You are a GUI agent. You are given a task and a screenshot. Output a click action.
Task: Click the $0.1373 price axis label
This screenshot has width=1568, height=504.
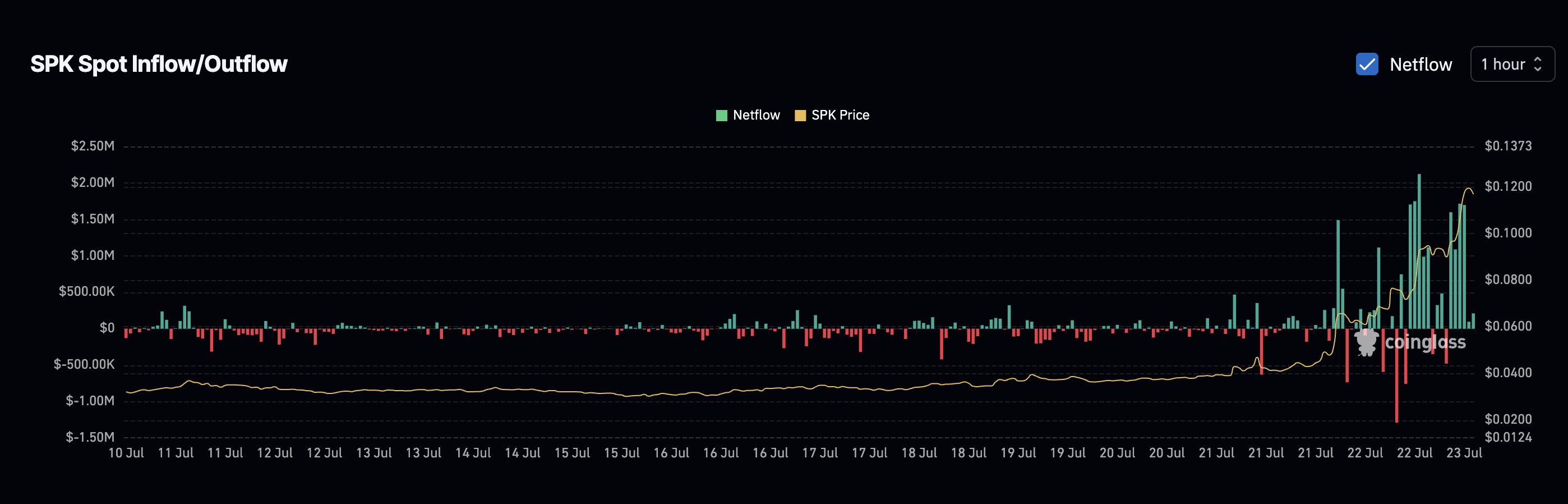[x=1509, y=146]
